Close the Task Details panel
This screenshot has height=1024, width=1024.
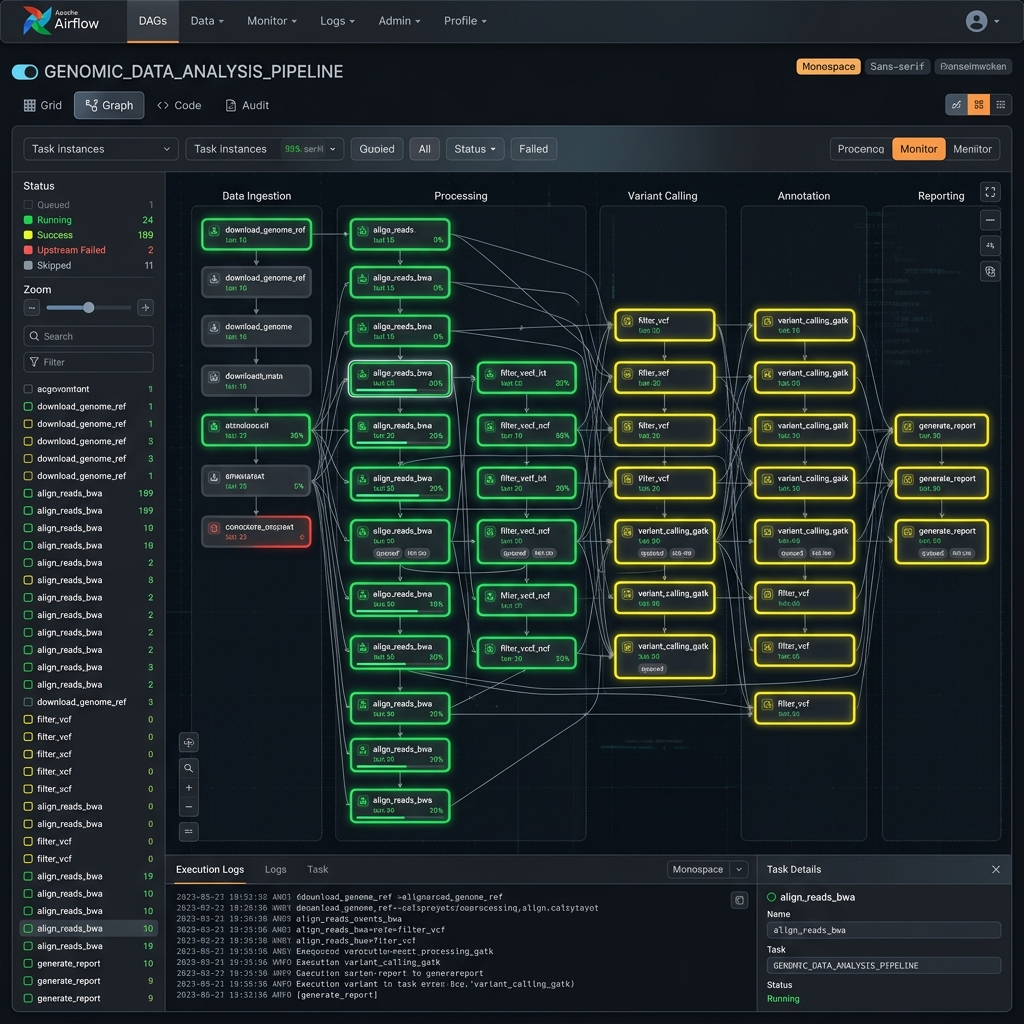[x=996, y=869]
